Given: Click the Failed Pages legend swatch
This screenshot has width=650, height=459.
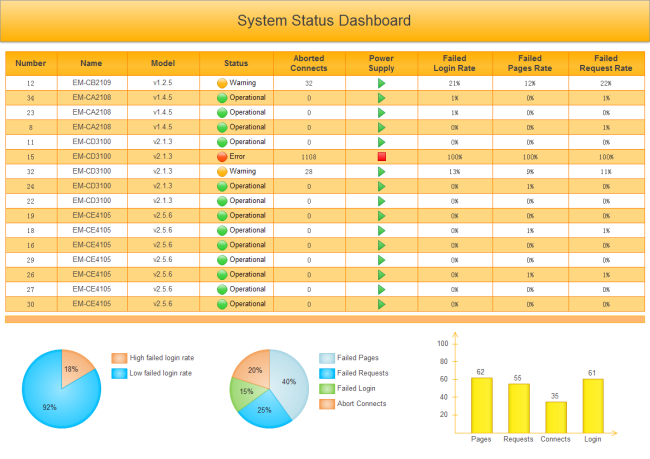Looking at the screenshot, I should click(326, 358).
